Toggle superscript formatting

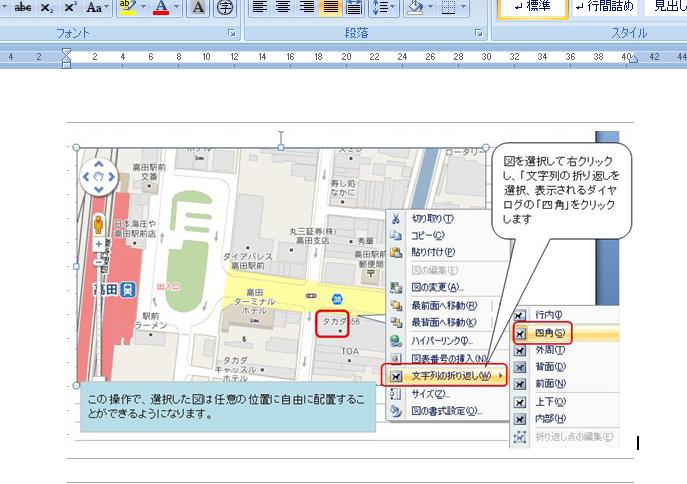click(x=70, y=7)
